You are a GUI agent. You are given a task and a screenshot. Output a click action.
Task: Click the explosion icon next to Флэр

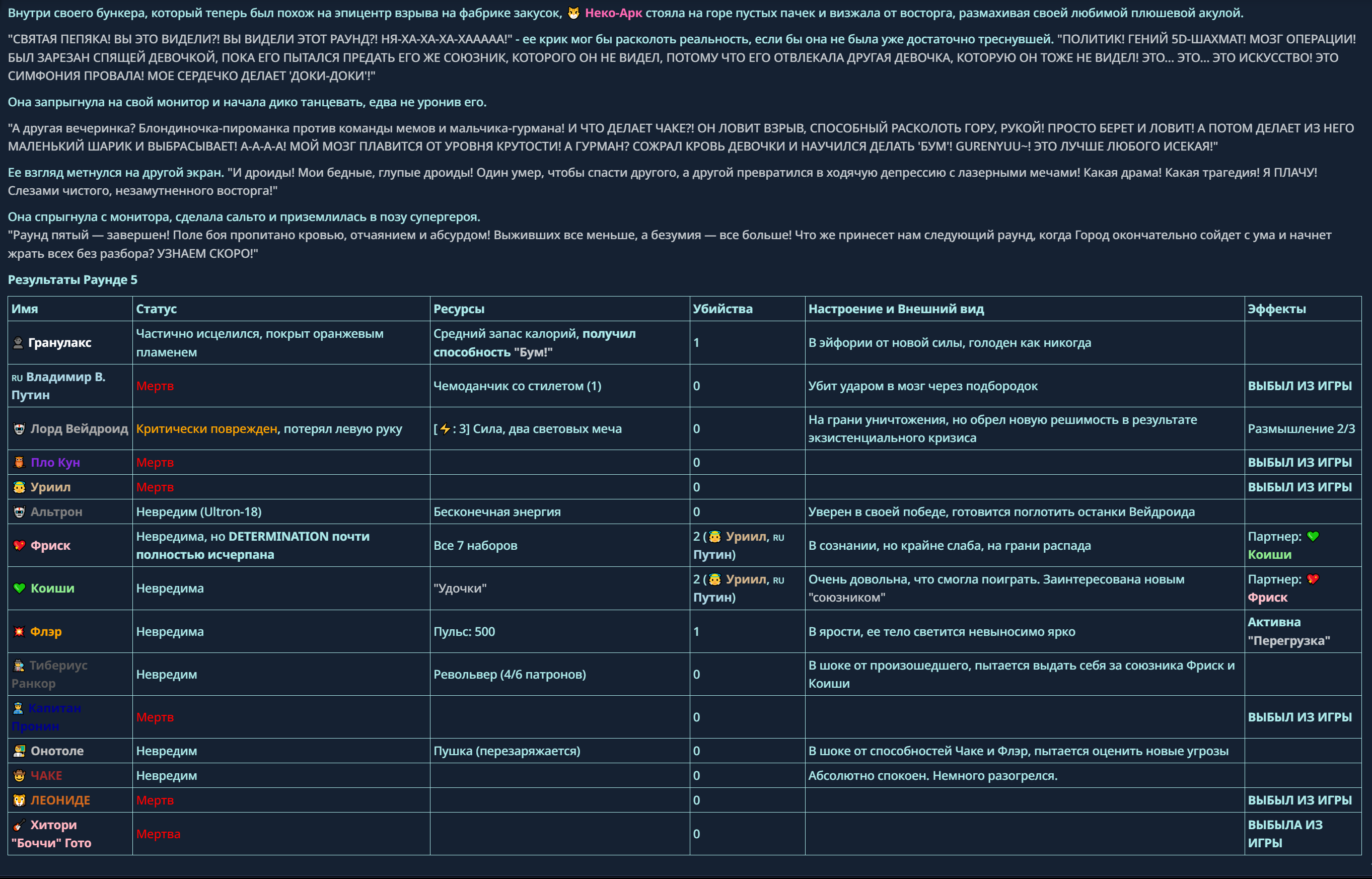[19, 631]
